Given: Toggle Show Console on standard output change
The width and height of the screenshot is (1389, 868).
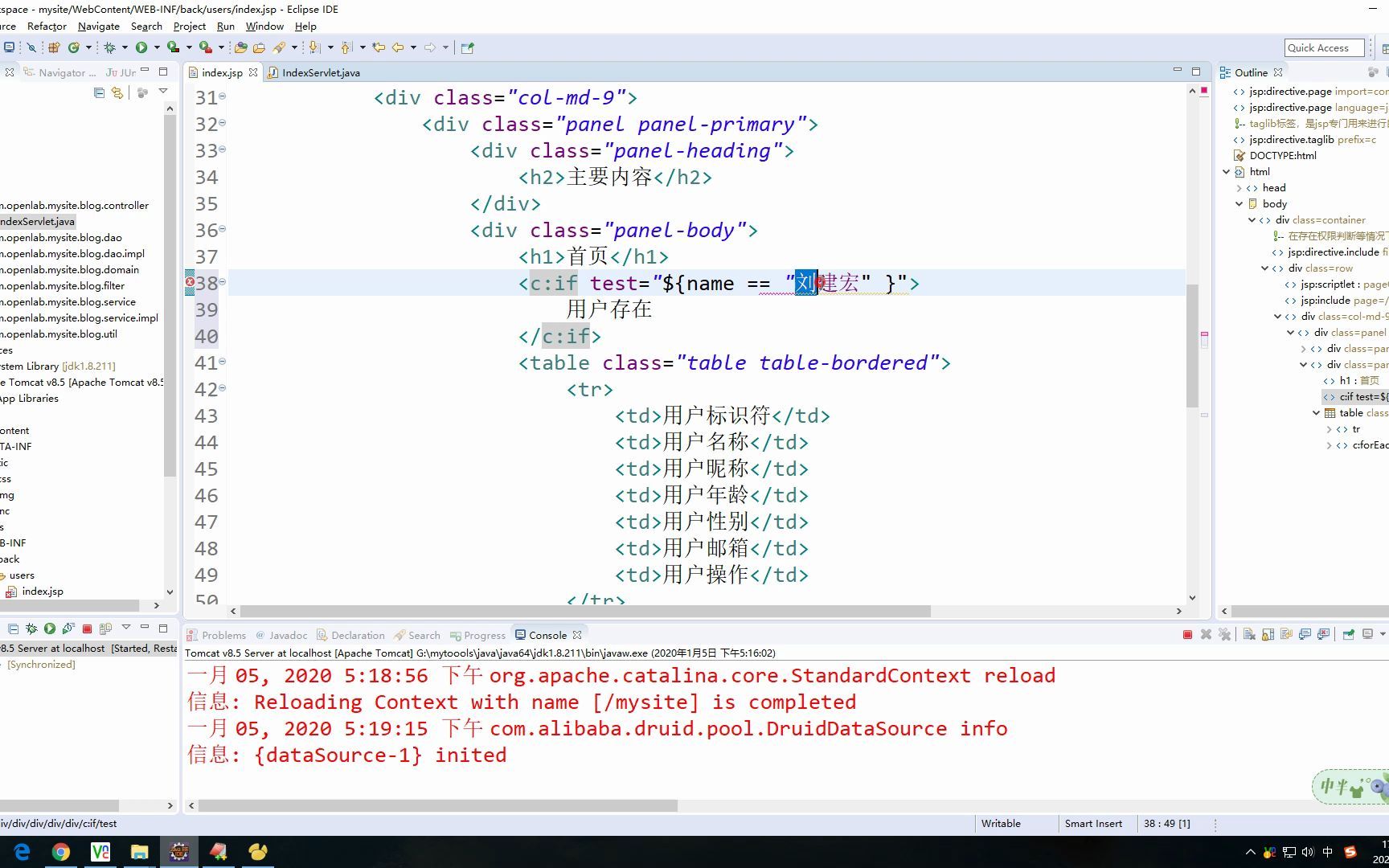Looking at the screenshot, I should point(1305,635).
